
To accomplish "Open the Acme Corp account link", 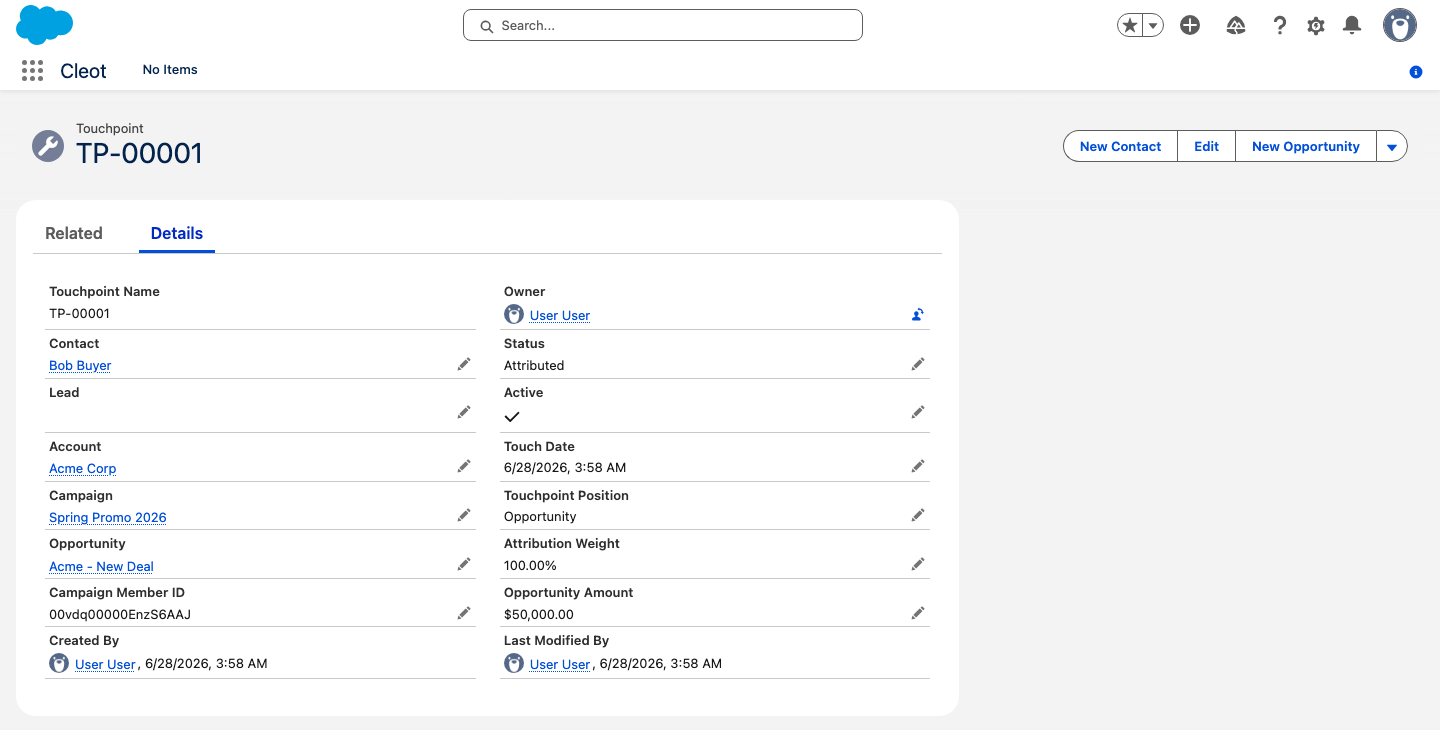I will tap(83, 468).
